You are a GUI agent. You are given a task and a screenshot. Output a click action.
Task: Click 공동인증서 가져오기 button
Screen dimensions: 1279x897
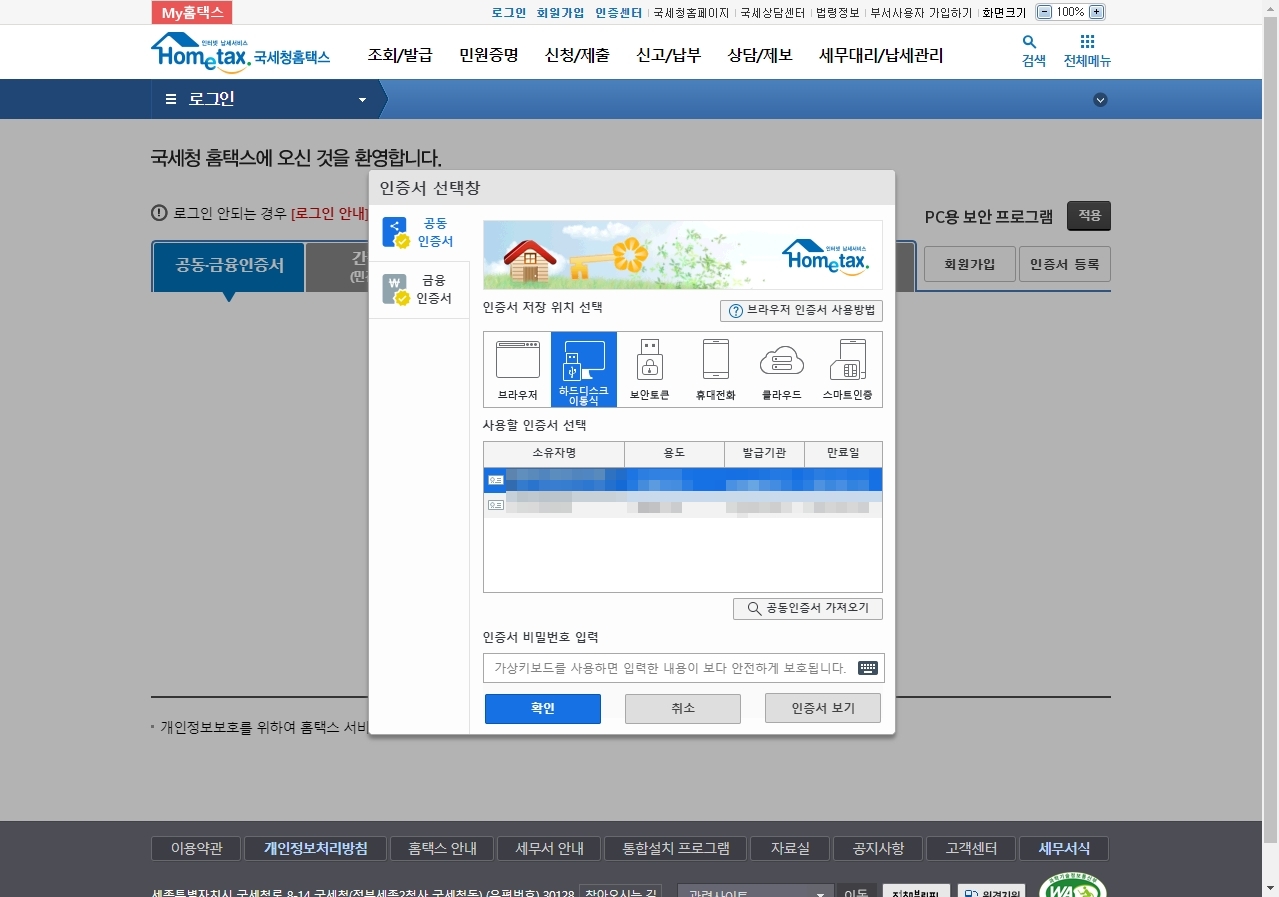pos(808,608)
